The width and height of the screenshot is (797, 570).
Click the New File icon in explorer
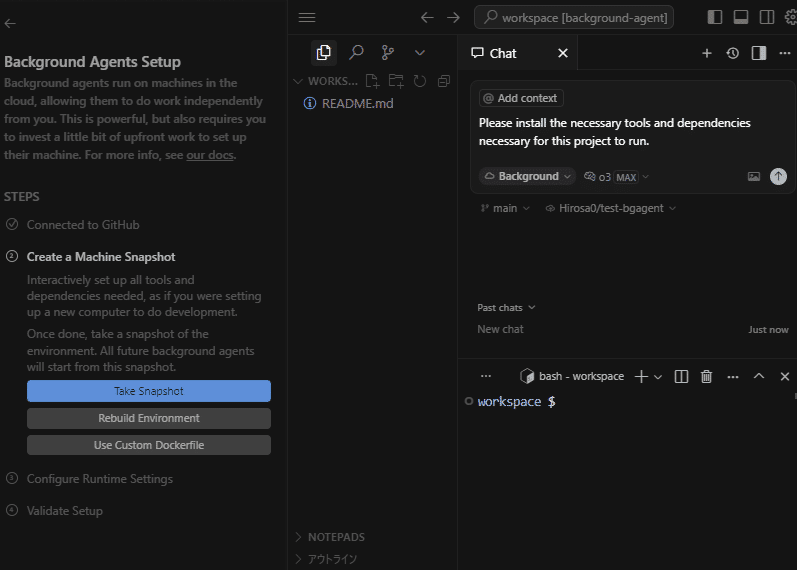coord(372,81)
